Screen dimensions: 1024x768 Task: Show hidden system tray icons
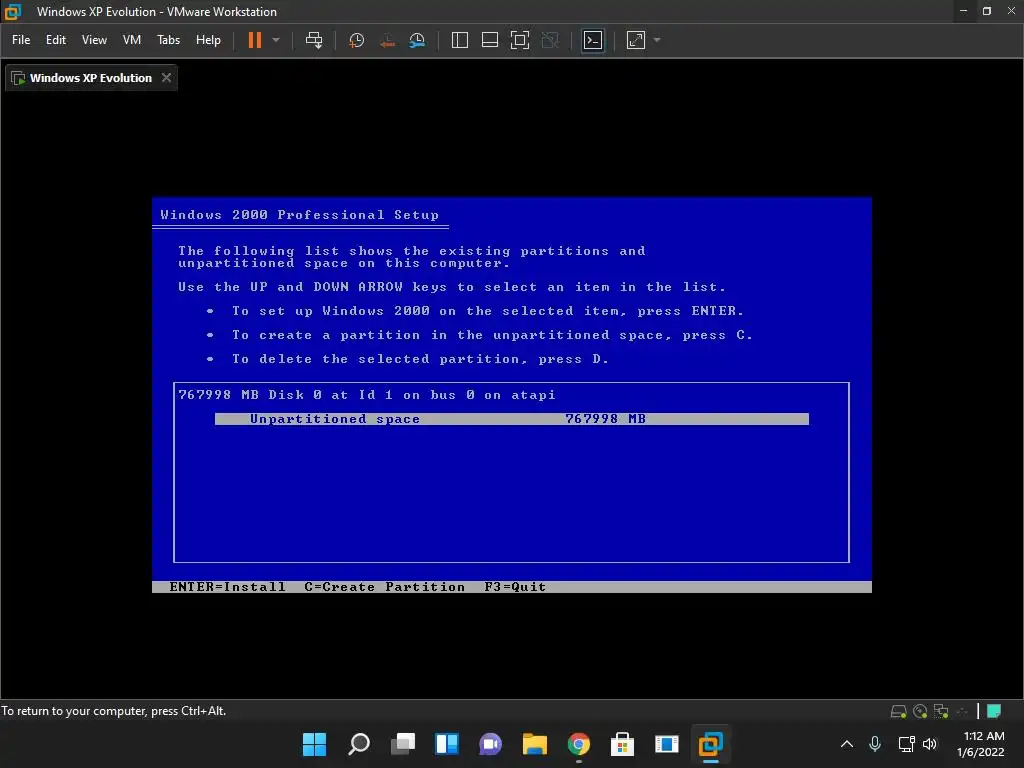[x=847, y=744]
